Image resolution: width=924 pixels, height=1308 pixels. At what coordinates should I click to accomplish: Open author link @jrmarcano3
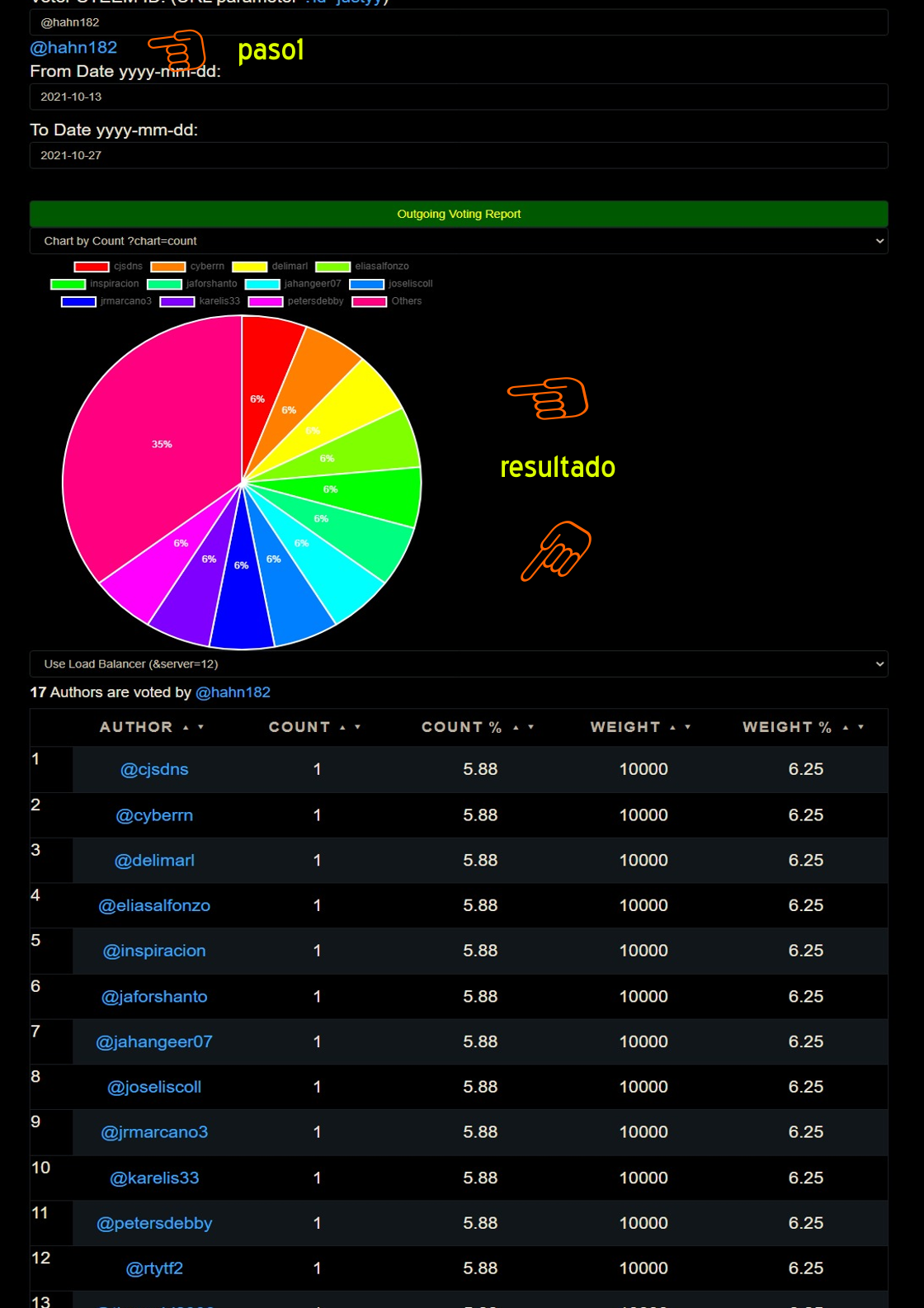point(154,1132)
